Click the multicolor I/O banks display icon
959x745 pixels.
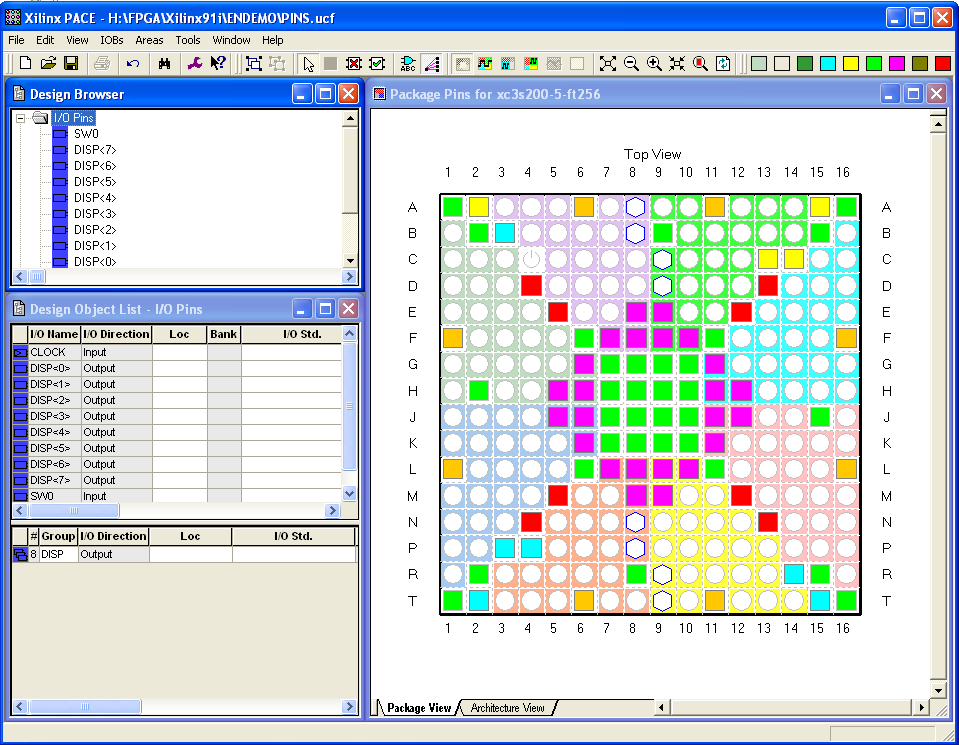click(x=463, y=63)
